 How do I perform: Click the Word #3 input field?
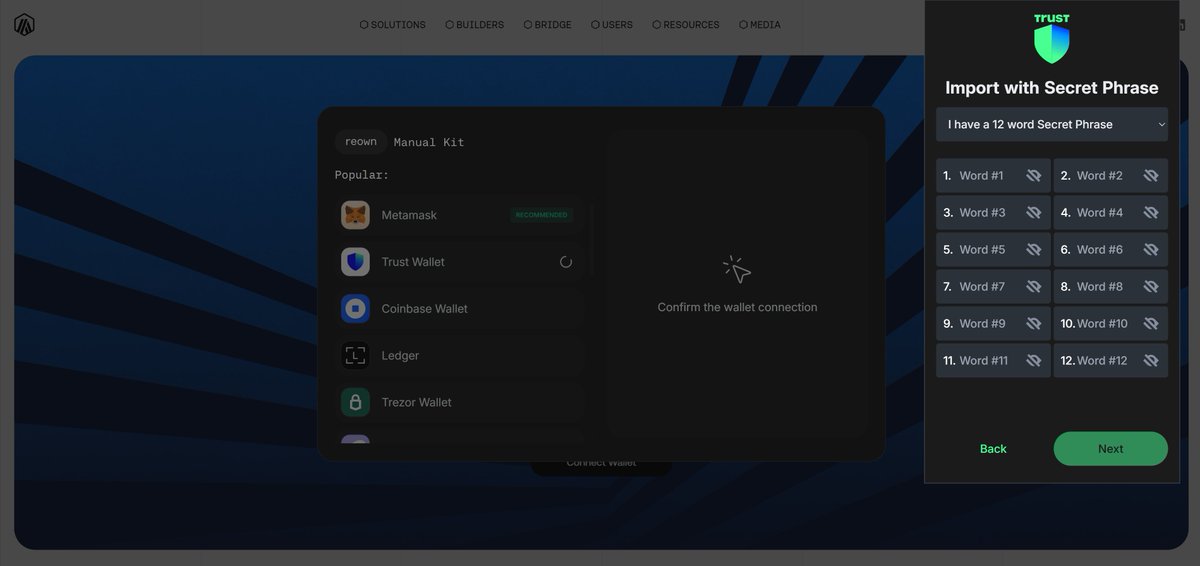[x=993, y=213]
